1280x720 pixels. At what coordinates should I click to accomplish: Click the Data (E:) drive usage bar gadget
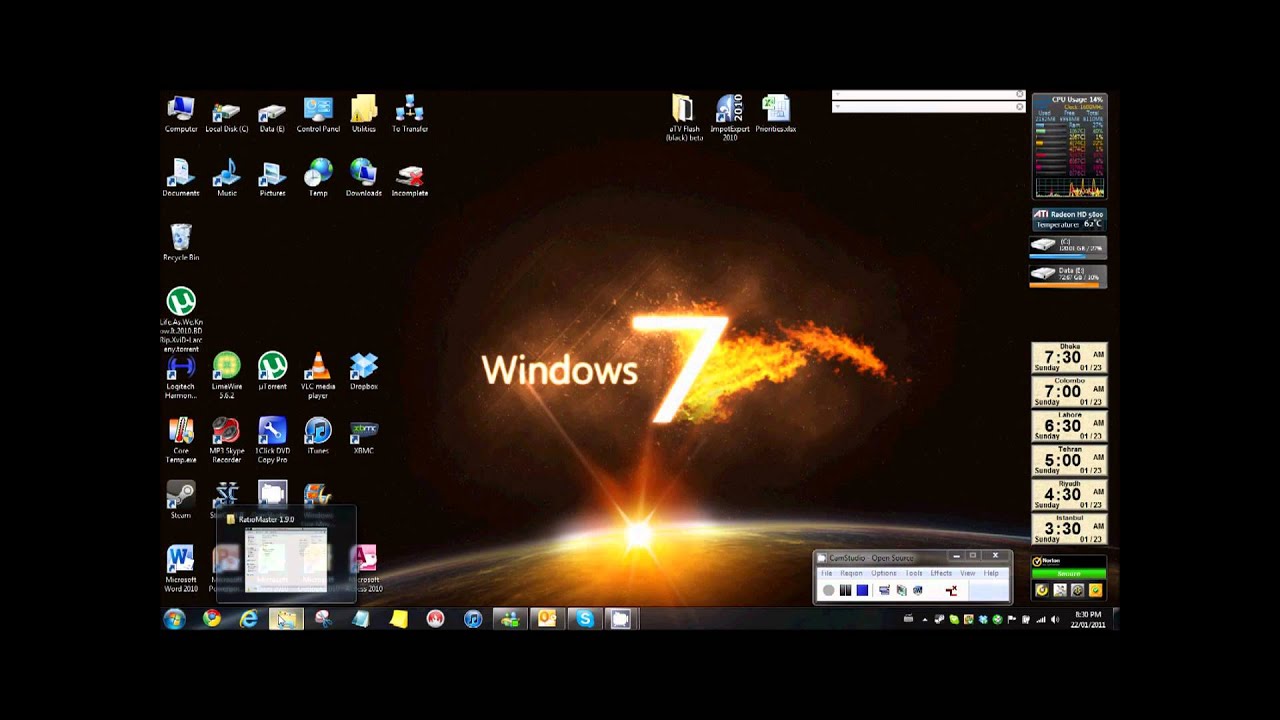pyautogui.click(x=1069, y=276)
